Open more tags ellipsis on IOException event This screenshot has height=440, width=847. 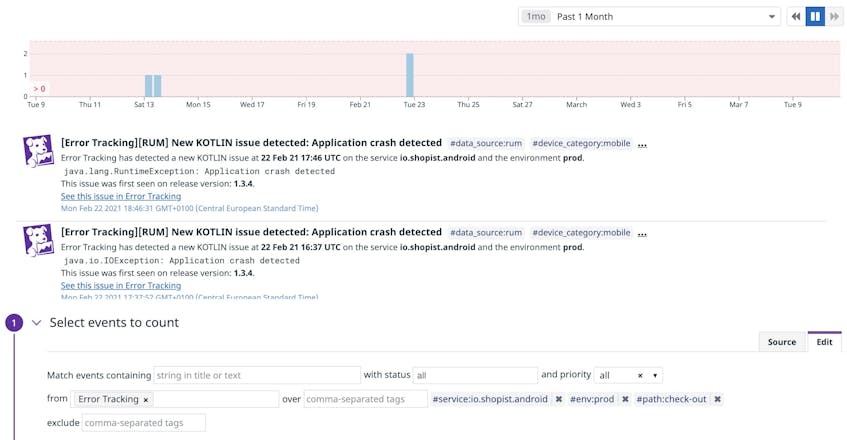point(642,233)
